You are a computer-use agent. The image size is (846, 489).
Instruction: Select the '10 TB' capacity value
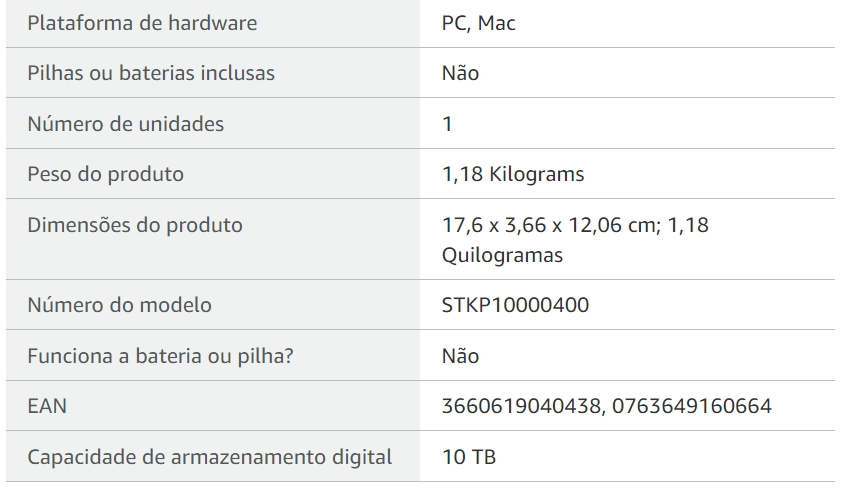pos(469,458)
